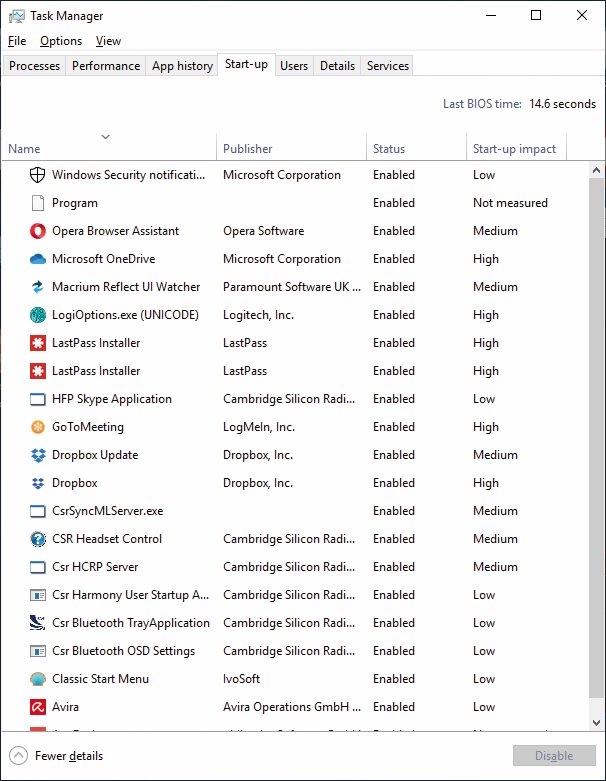Click the sort chevron above Name column
This screenshot has width=606, height=781.
[x=106, y=136]
